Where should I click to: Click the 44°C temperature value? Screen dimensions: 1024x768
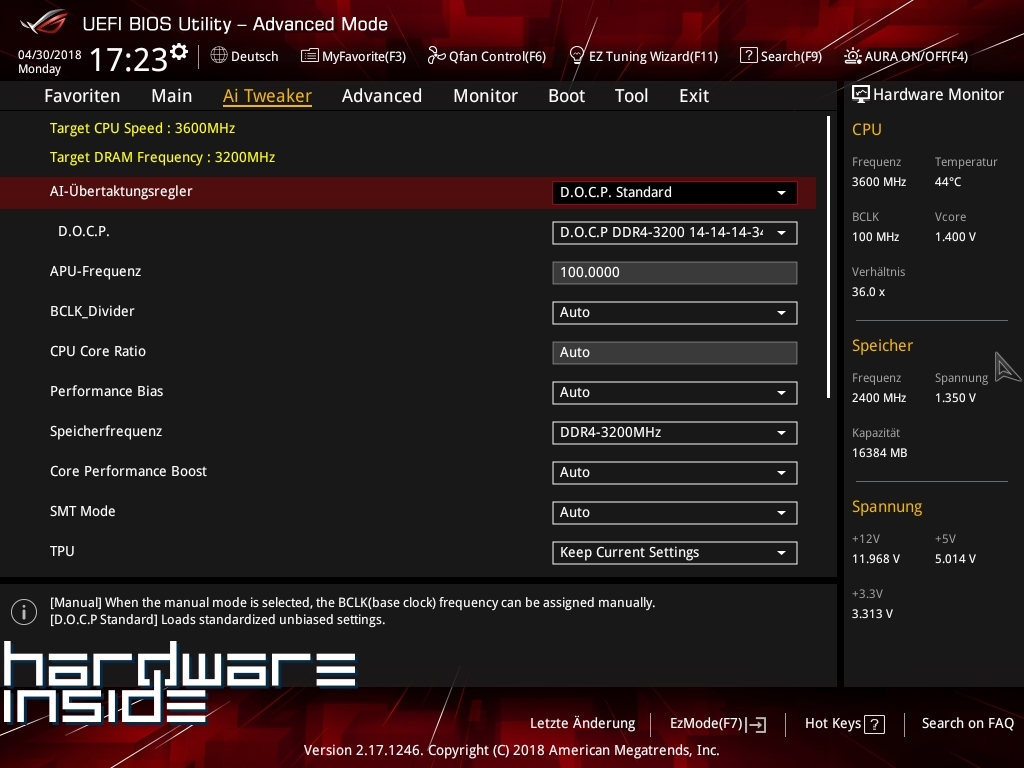coord(948,182)
